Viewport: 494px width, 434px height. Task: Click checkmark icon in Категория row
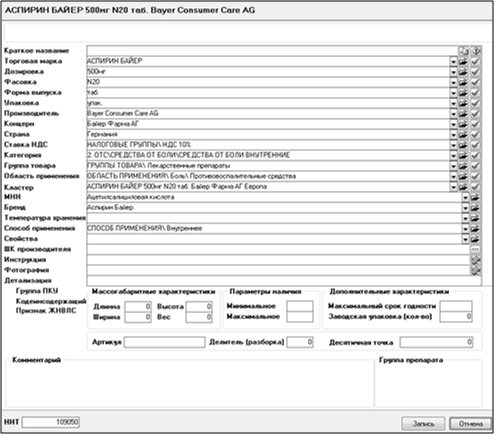point(475,155)
